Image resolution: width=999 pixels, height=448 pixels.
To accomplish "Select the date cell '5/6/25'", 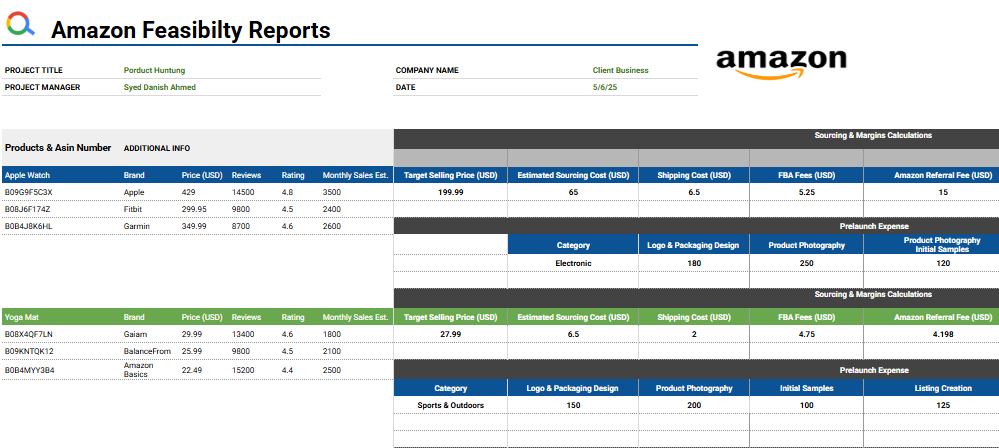I will coord(605,87).
